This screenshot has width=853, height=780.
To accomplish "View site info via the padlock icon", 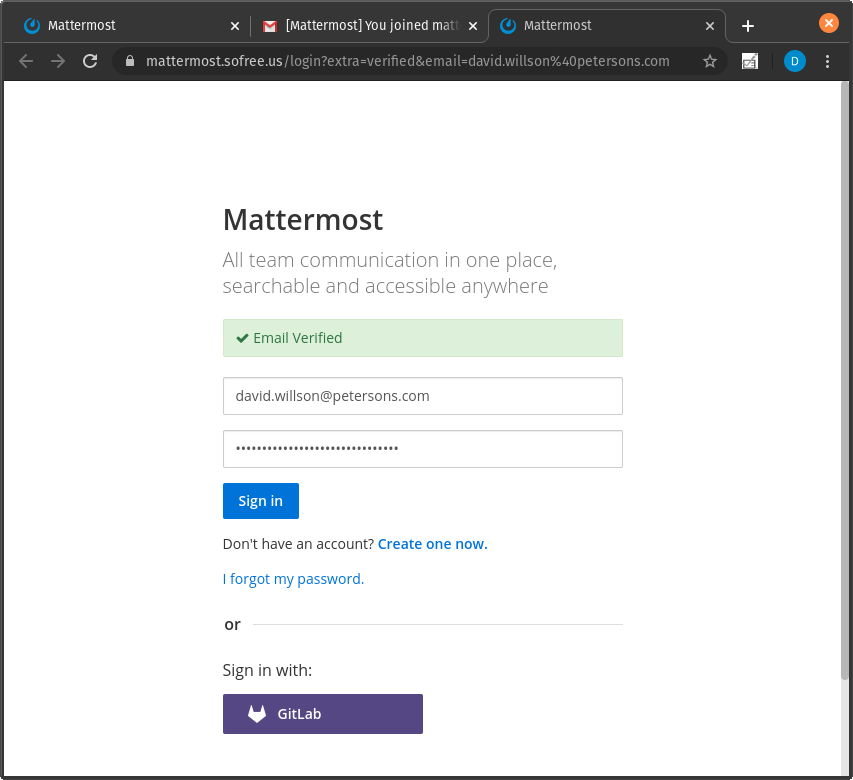I will [129, 61].
